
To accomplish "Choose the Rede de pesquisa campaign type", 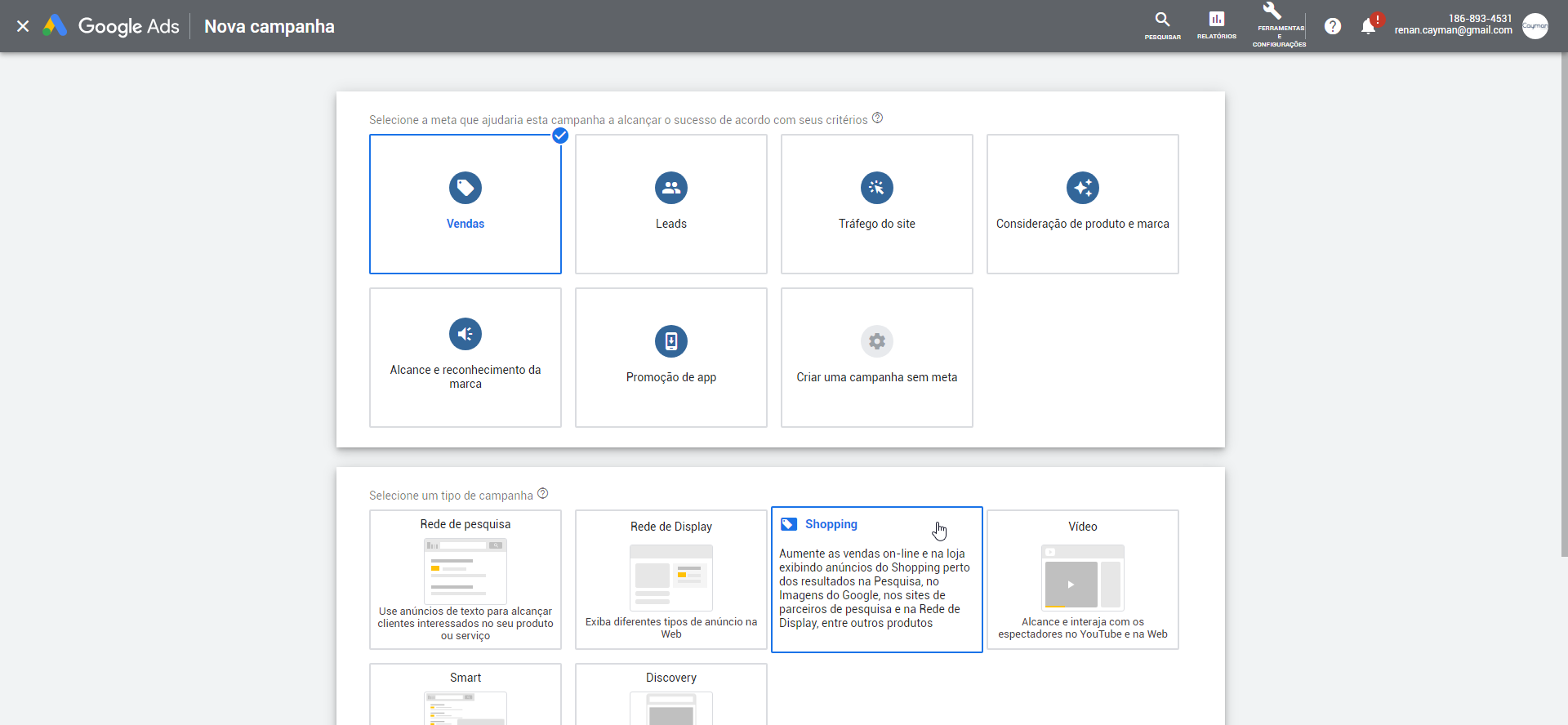I will [x=465, y=580].
